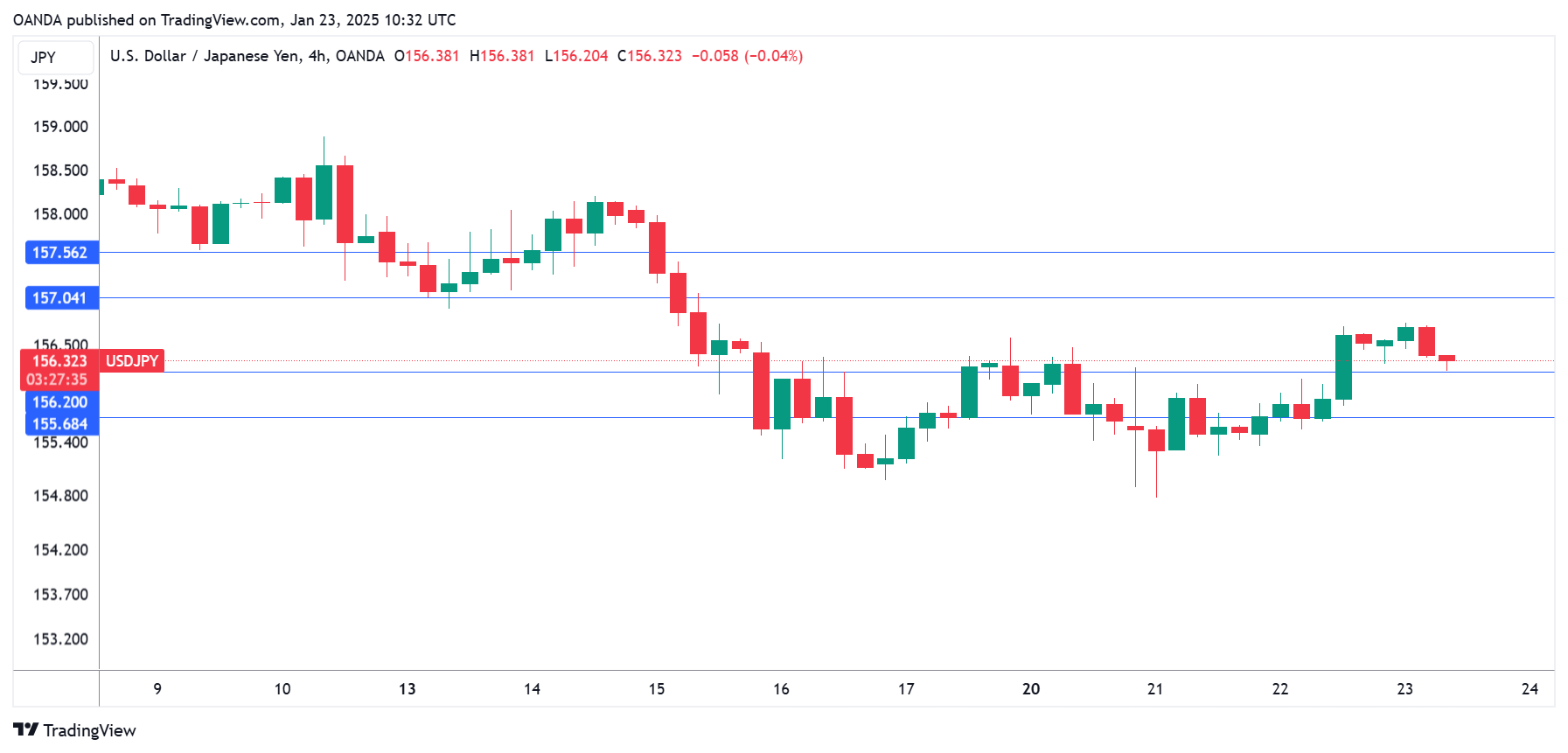Click the 159.000 price axis label
The height and width of the screenshot is (753, 1568).
pos(60,127)
